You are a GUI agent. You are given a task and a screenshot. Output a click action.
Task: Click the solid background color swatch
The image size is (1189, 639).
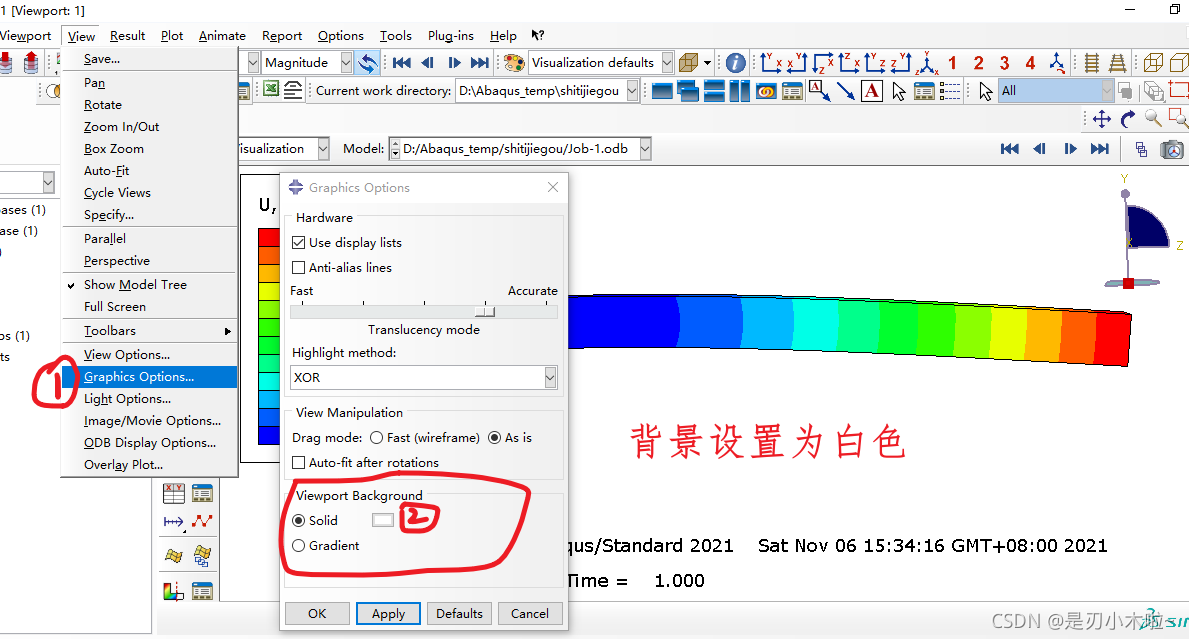pos(383,520)
